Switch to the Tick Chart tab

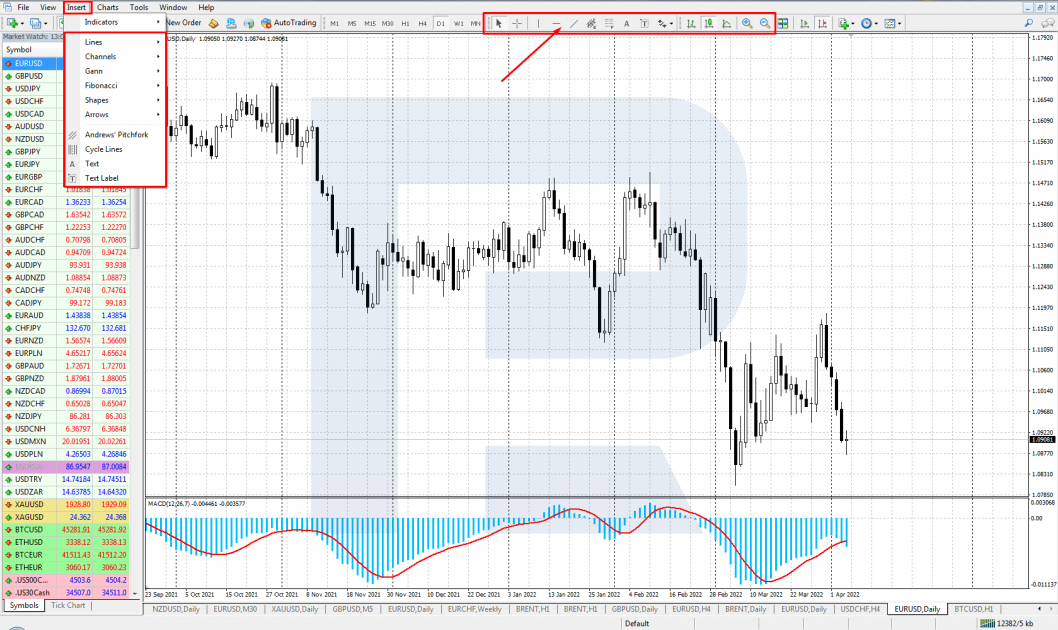[68, 605]
